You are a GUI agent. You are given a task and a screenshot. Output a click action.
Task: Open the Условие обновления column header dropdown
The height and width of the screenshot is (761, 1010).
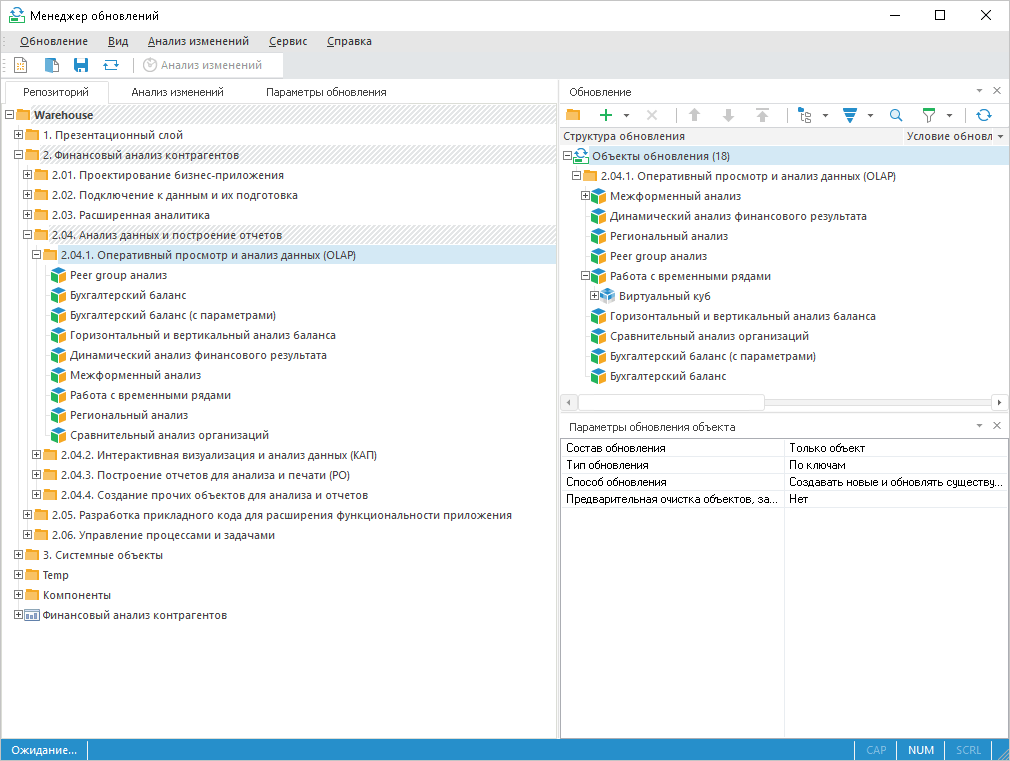(x=1000, y=136)
